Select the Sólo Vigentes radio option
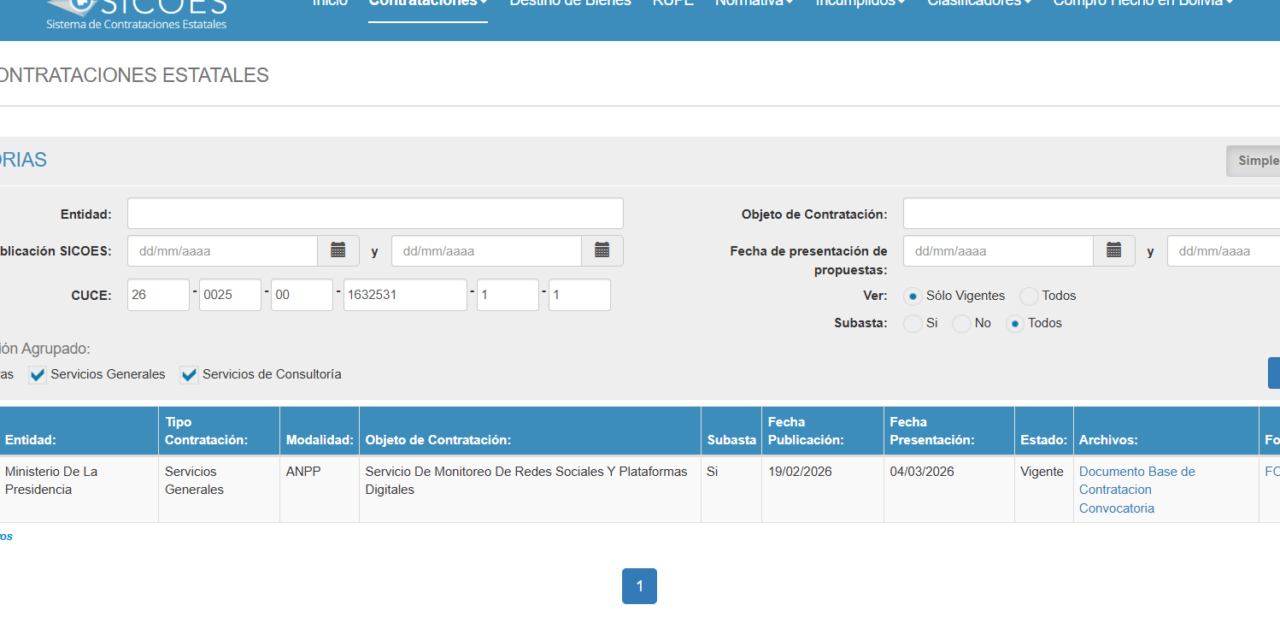 tap(913, 296)
